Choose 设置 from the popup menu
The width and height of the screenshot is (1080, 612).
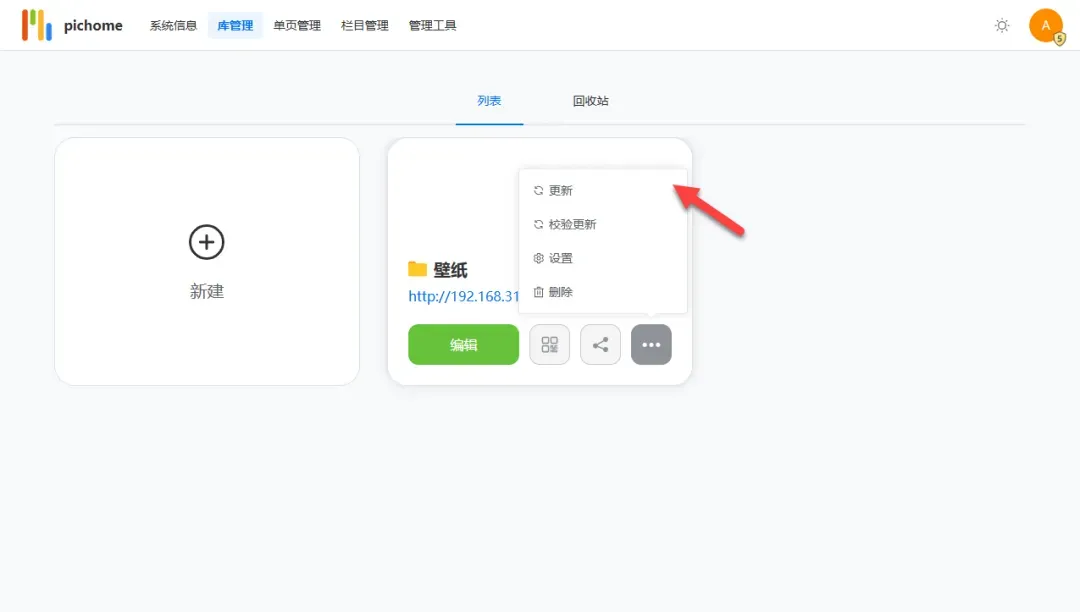pyautogui.click(x=603, y=257)
